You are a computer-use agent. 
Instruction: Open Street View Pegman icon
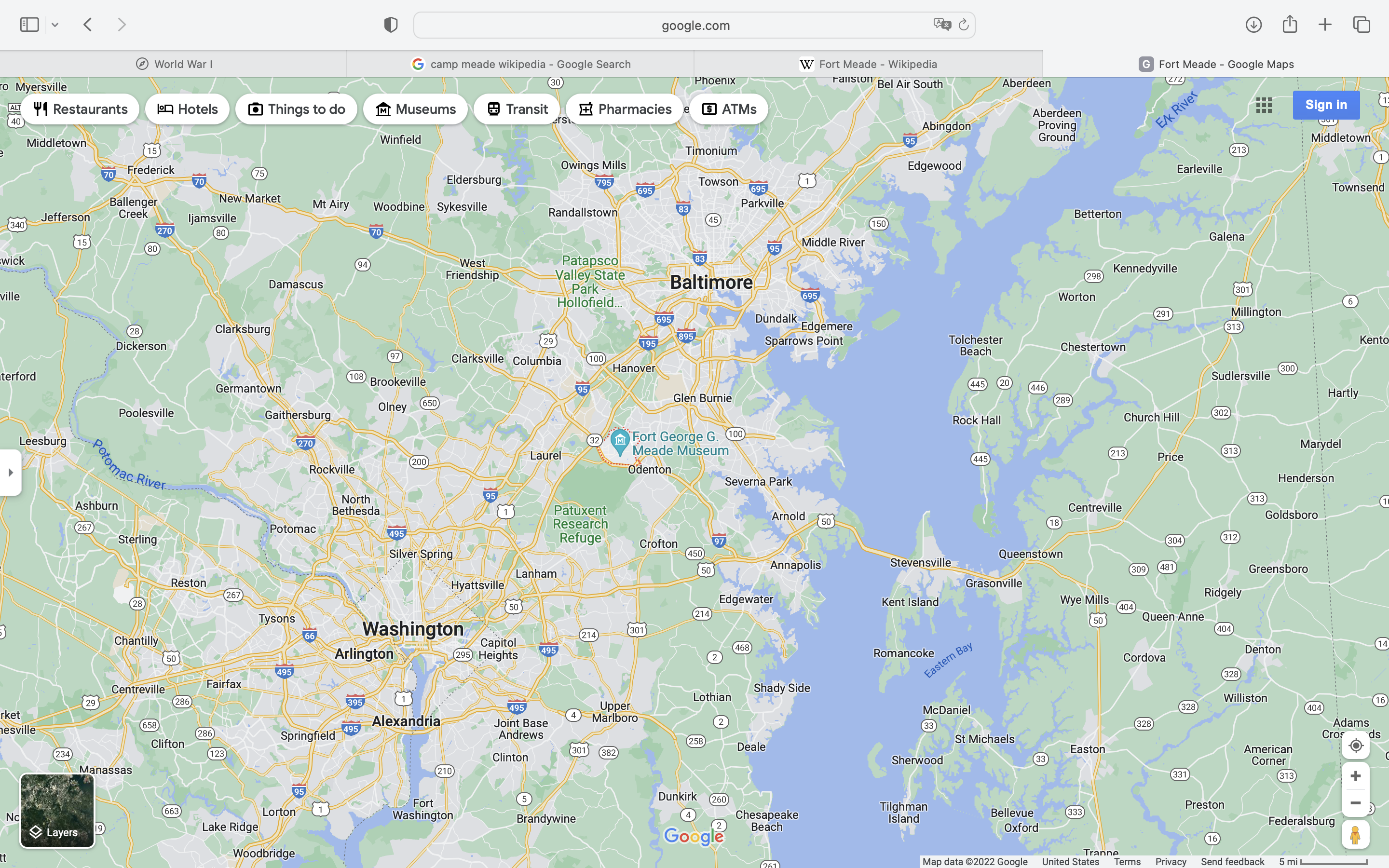click(1355, 835)
